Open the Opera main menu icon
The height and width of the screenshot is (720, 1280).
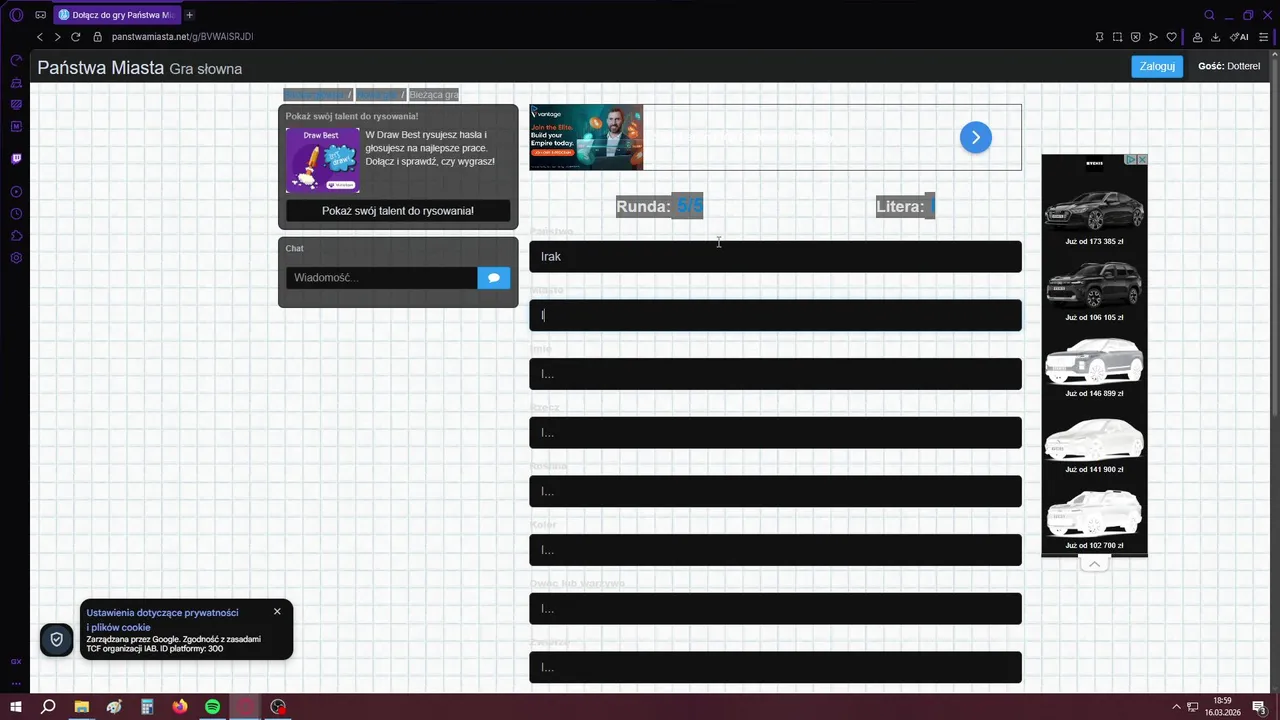(x=16, y=15)
